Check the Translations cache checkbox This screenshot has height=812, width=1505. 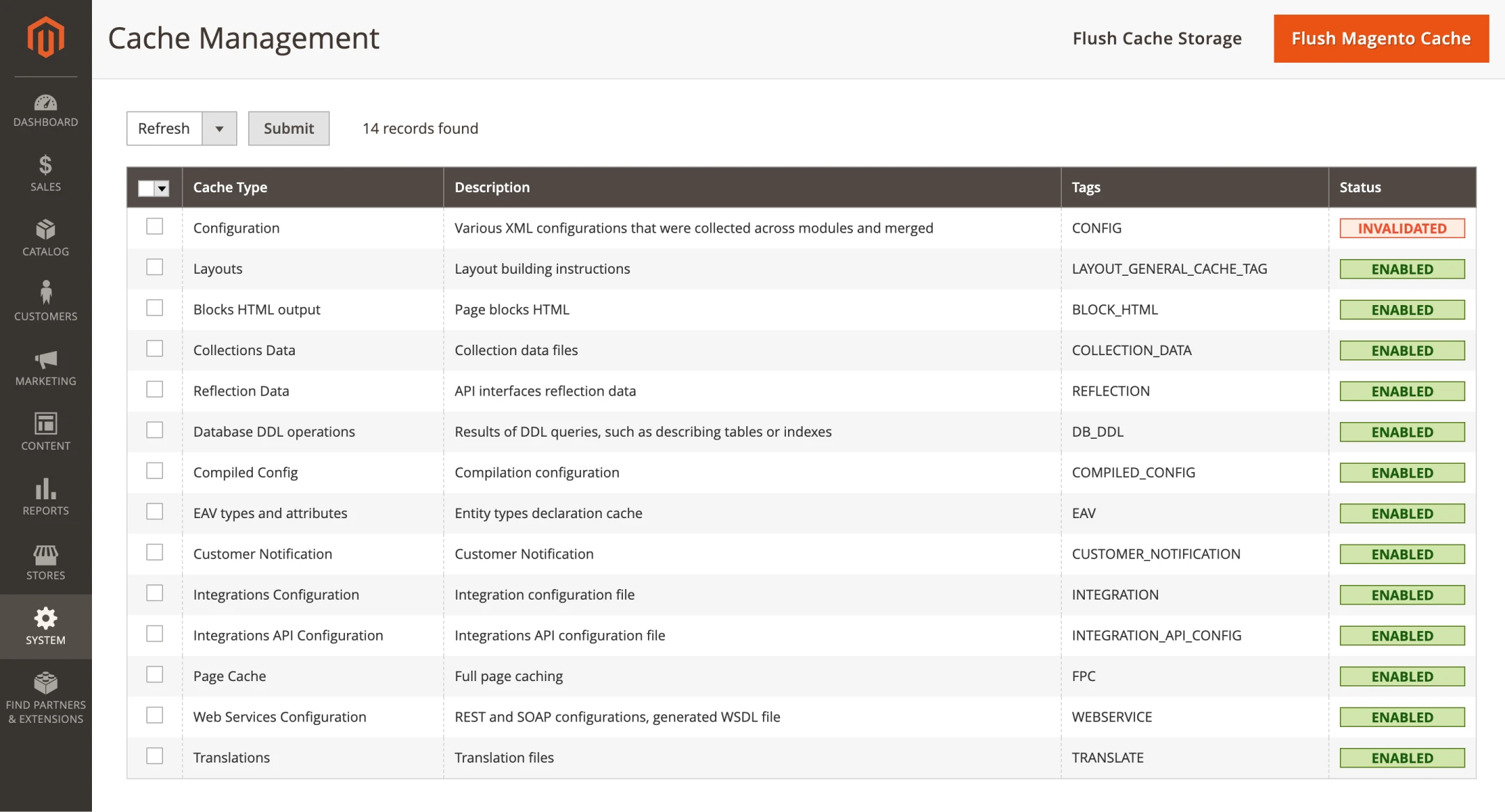(155, 756)
